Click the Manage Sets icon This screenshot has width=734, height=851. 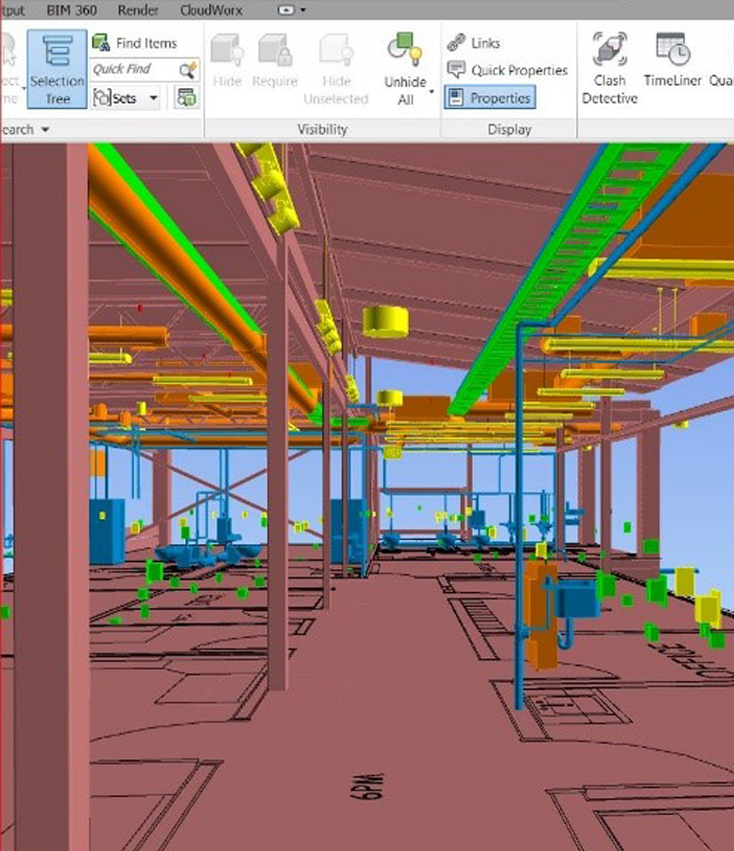click(x=186, y=98)
